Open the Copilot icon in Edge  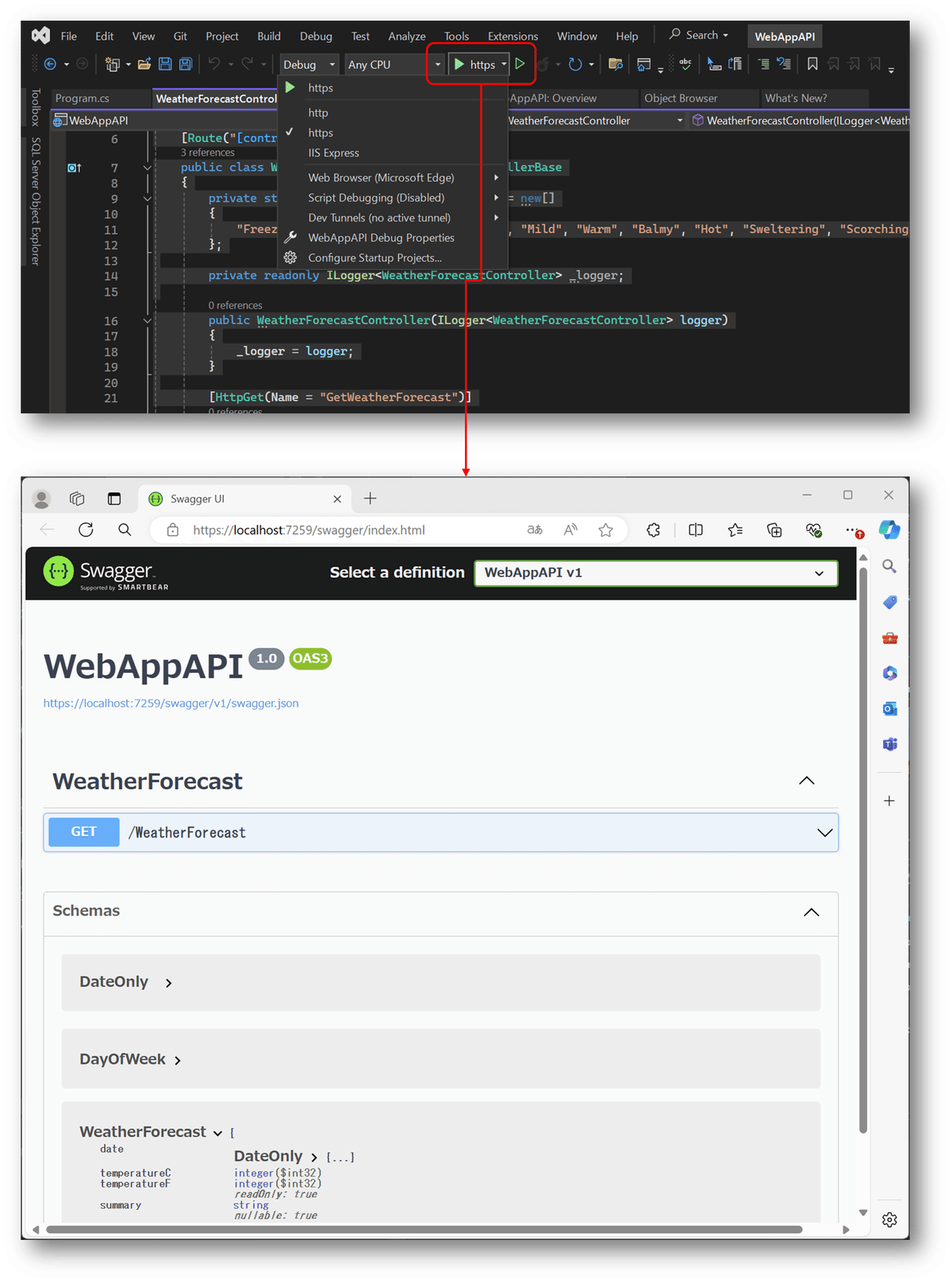pos(889,530)
